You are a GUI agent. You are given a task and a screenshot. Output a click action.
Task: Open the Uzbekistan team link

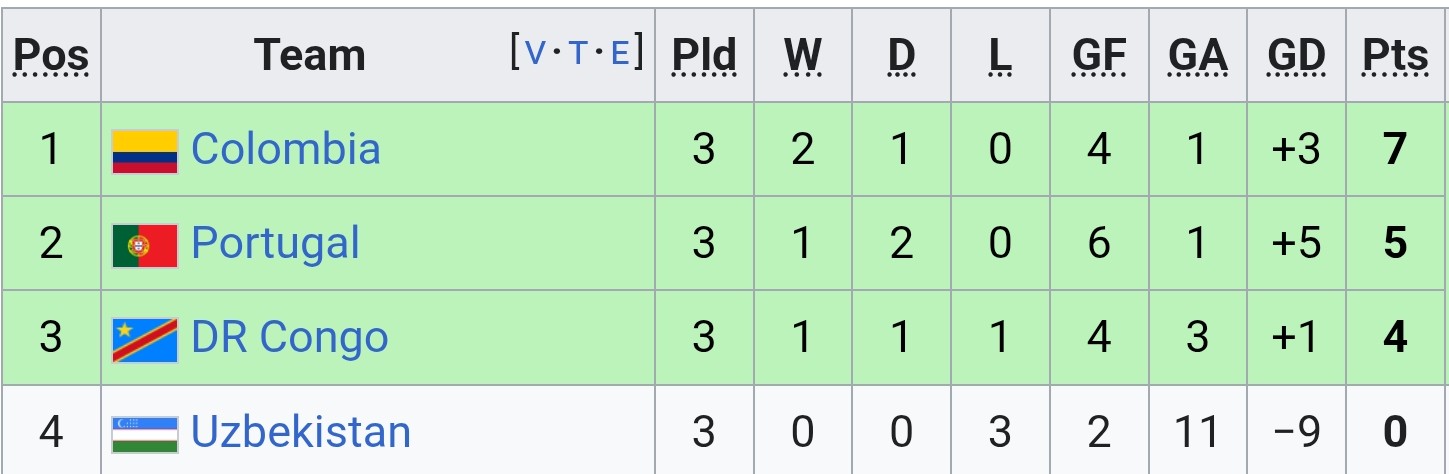pyautogui.click(x=301, y=432)
